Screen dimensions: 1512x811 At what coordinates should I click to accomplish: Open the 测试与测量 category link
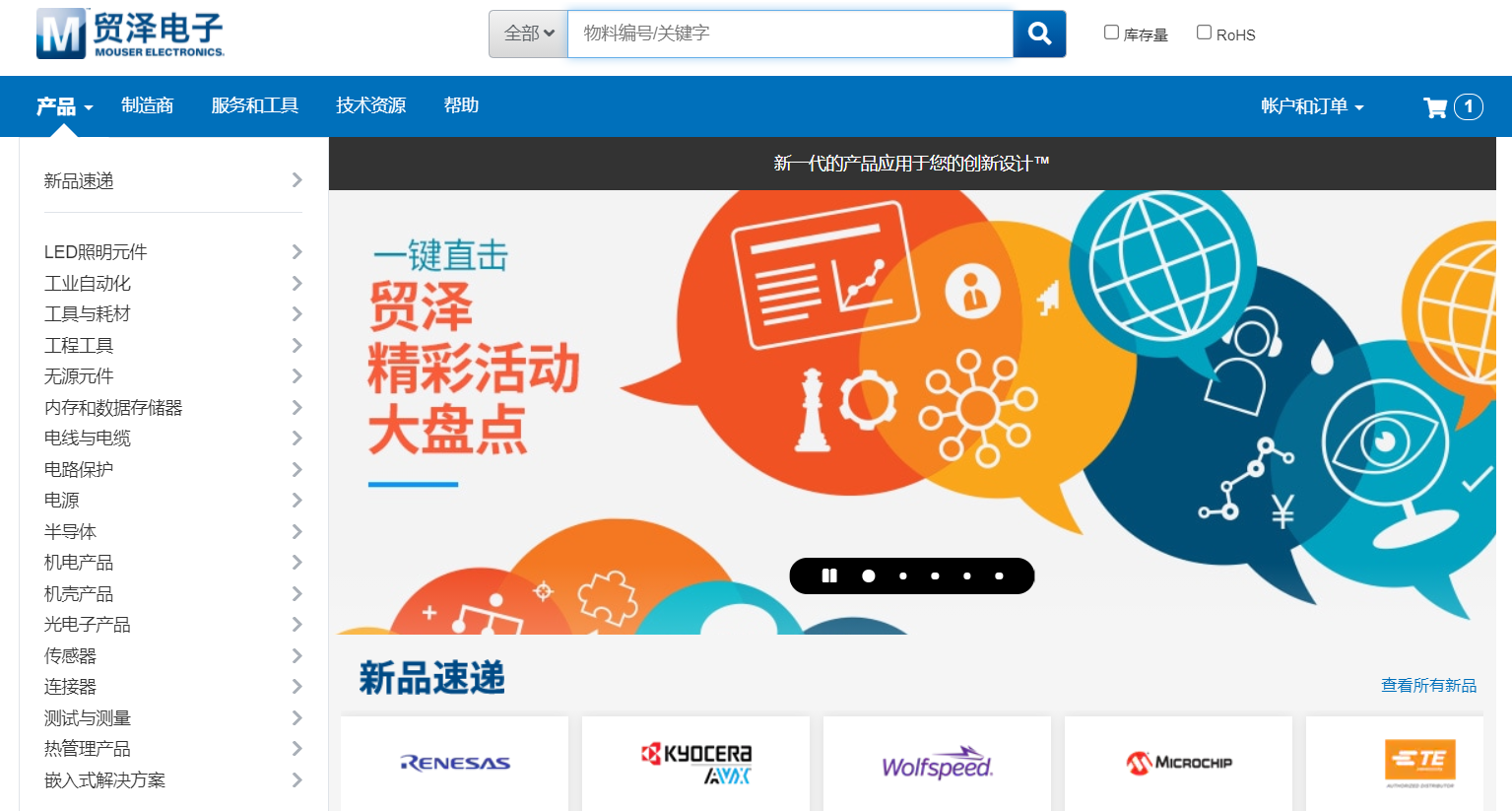(x=88, y=718)
